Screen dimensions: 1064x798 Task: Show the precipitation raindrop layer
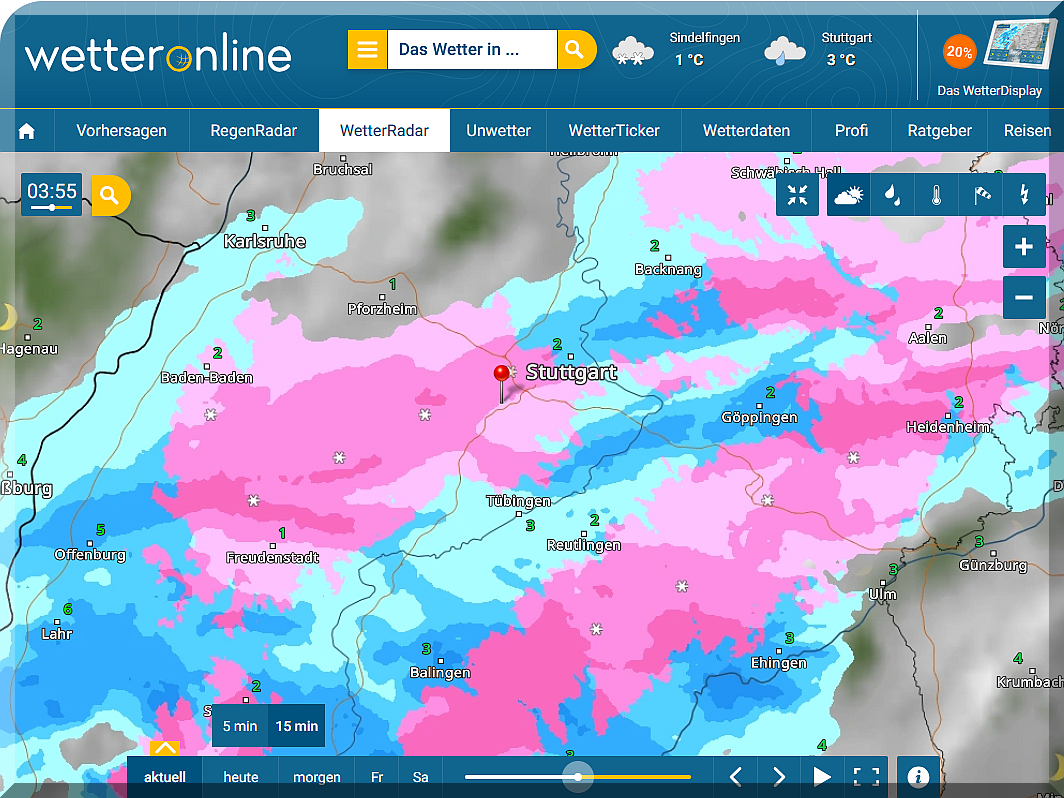pyautogui.click(x=890, y=195)
